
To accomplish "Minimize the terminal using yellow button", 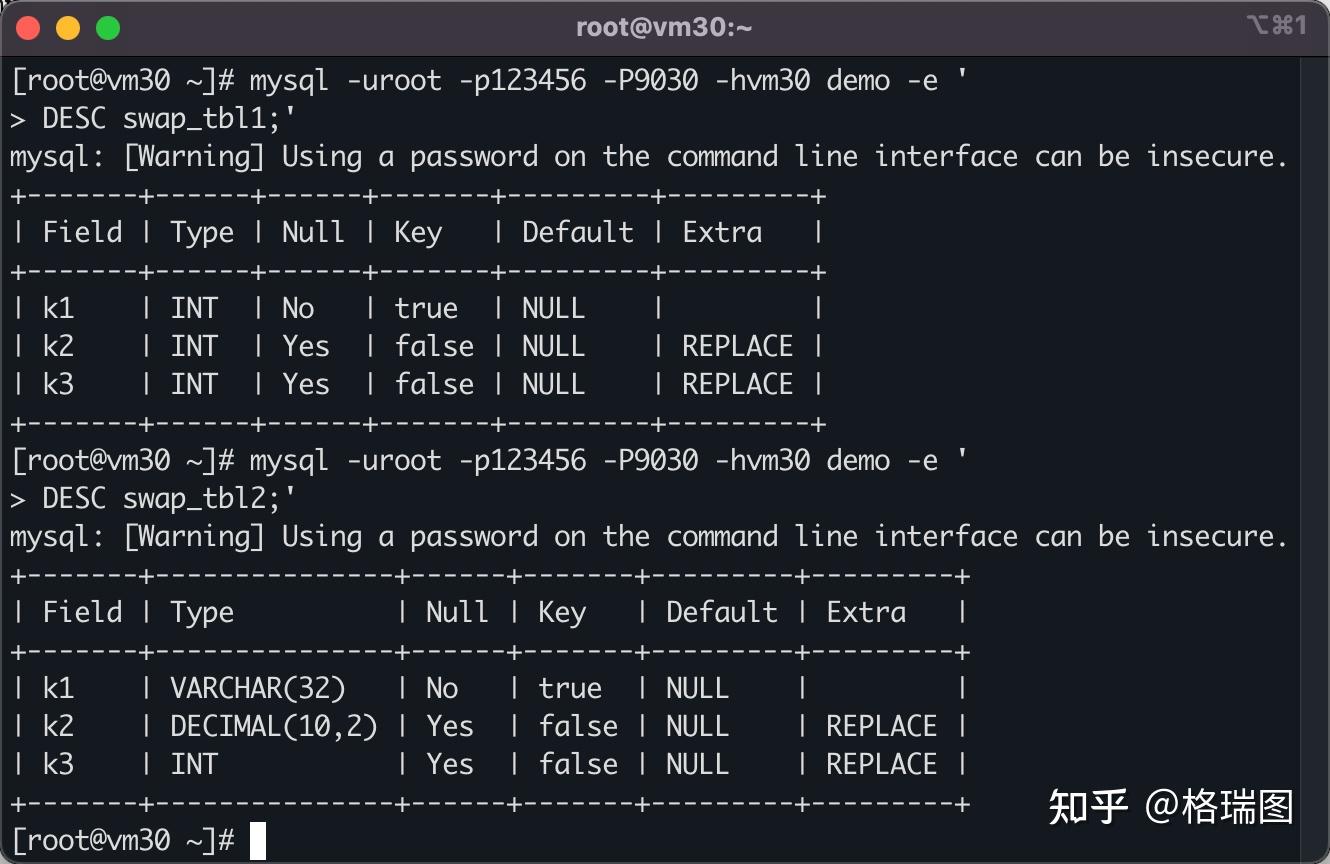I will coord(68,28).
